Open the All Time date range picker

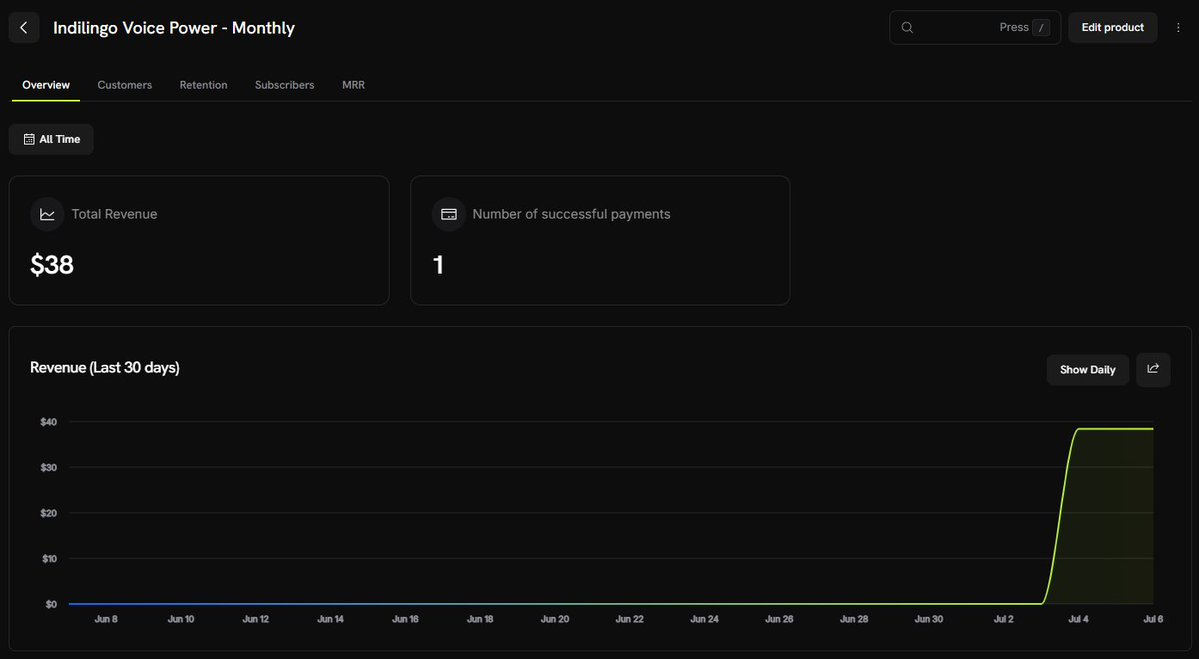click(x=51, y=139)
